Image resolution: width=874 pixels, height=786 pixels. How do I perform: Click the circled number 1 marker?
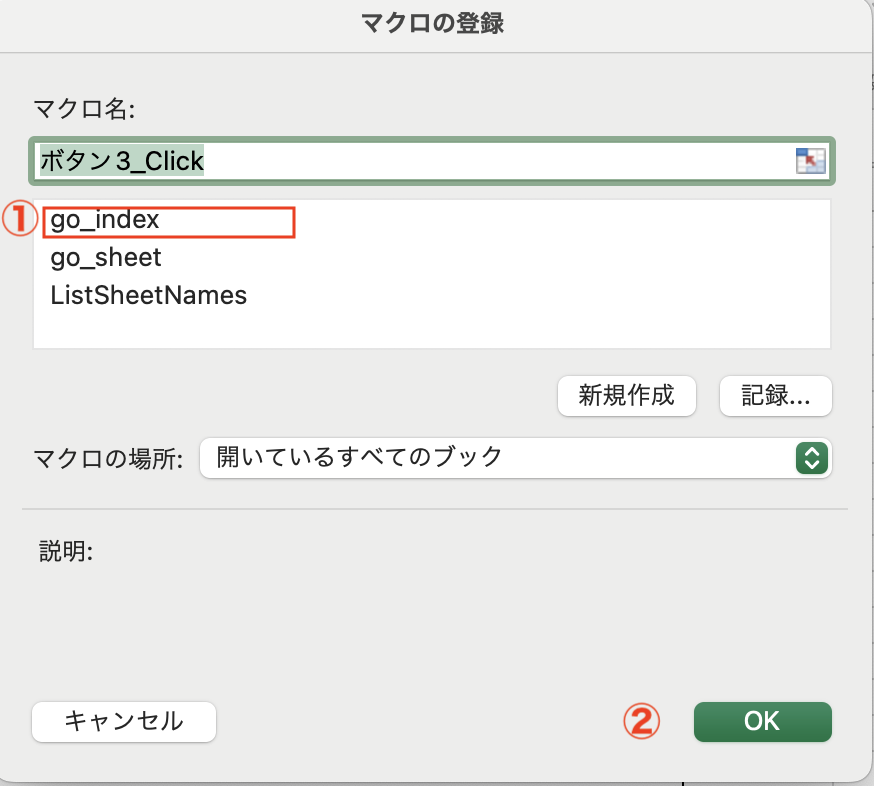click(20, 219)
